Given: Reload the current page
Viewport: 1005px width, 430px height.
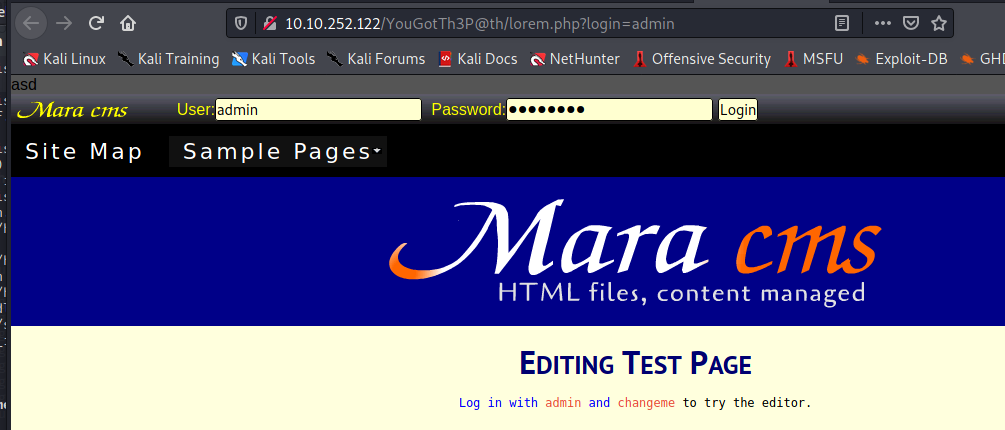Looking at the screenshot, I should pyautogui.click(x=97, y=22).
